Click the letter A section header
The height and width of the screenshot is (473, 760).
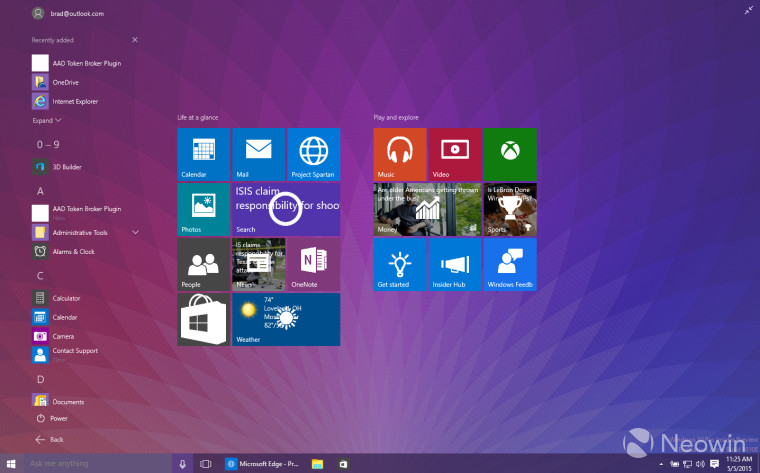tap(40, 191)
